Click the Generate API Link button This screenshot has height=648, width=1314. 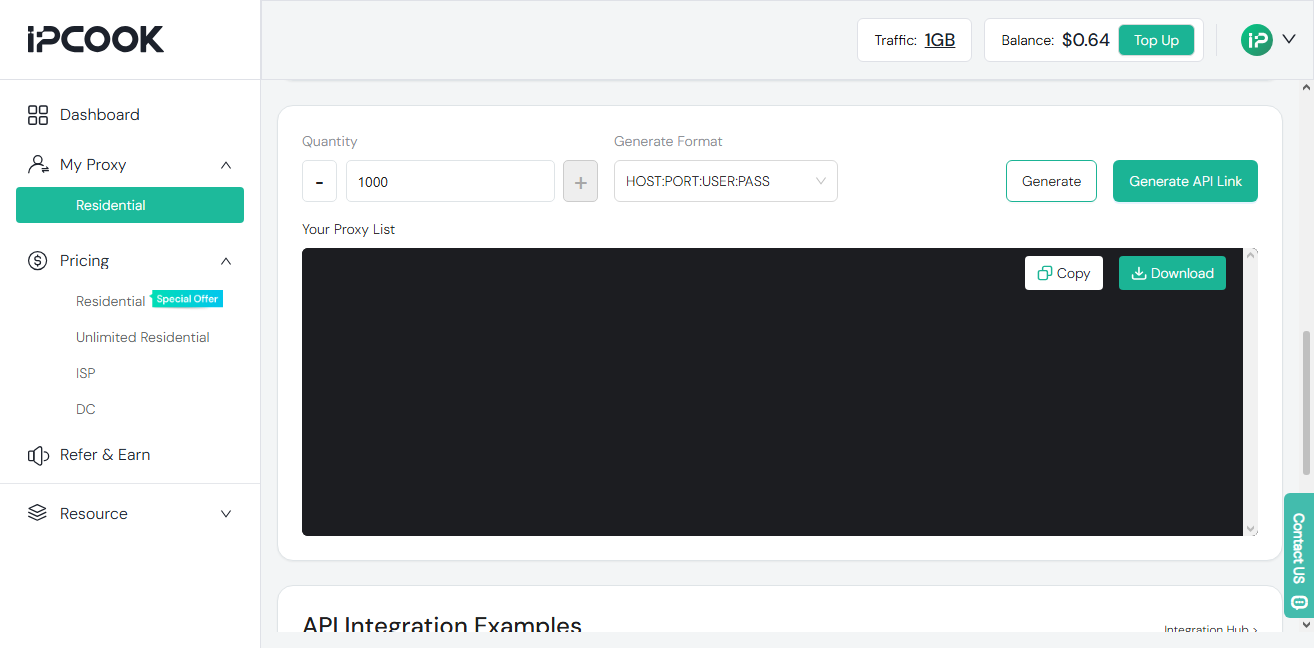point(1185,181)
